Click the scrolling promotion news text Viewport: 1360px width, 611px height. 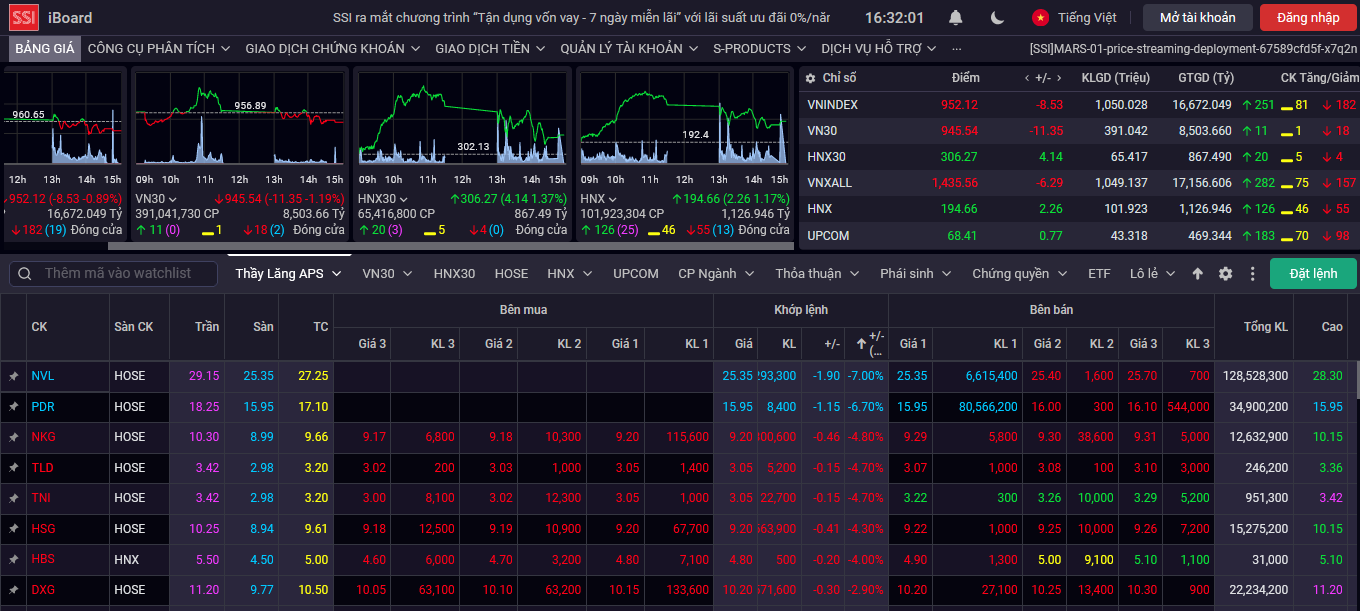[581, 18]
